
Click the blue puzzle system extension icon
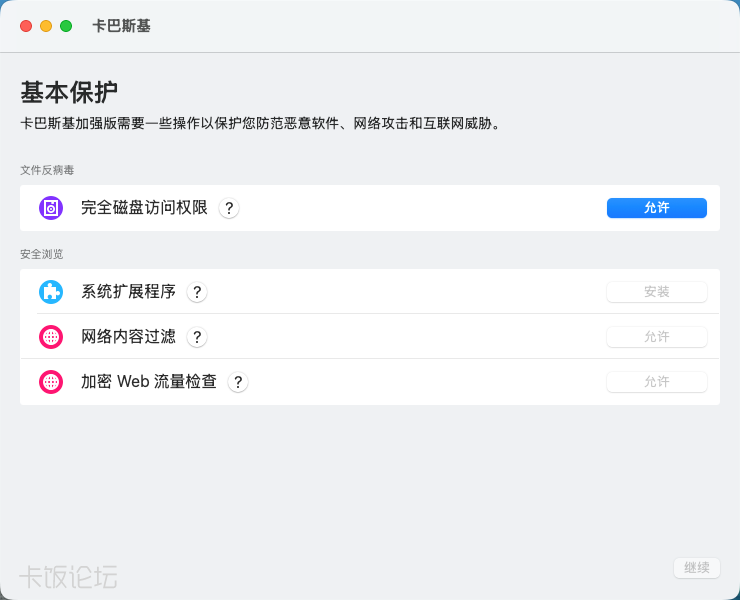coord(51,292)
